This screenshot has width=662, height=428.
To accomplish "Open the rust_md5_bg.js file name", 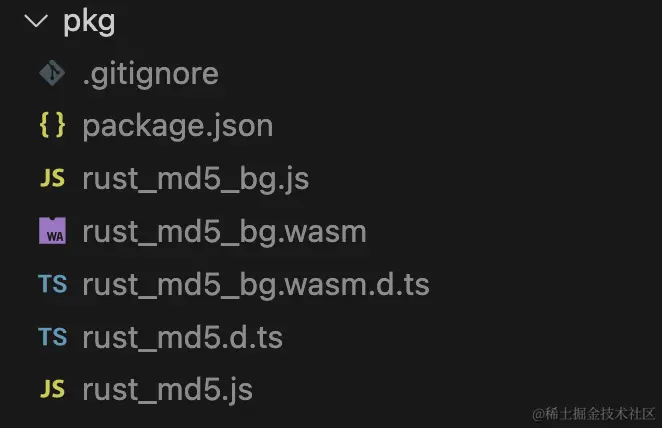I will point(195,179).
